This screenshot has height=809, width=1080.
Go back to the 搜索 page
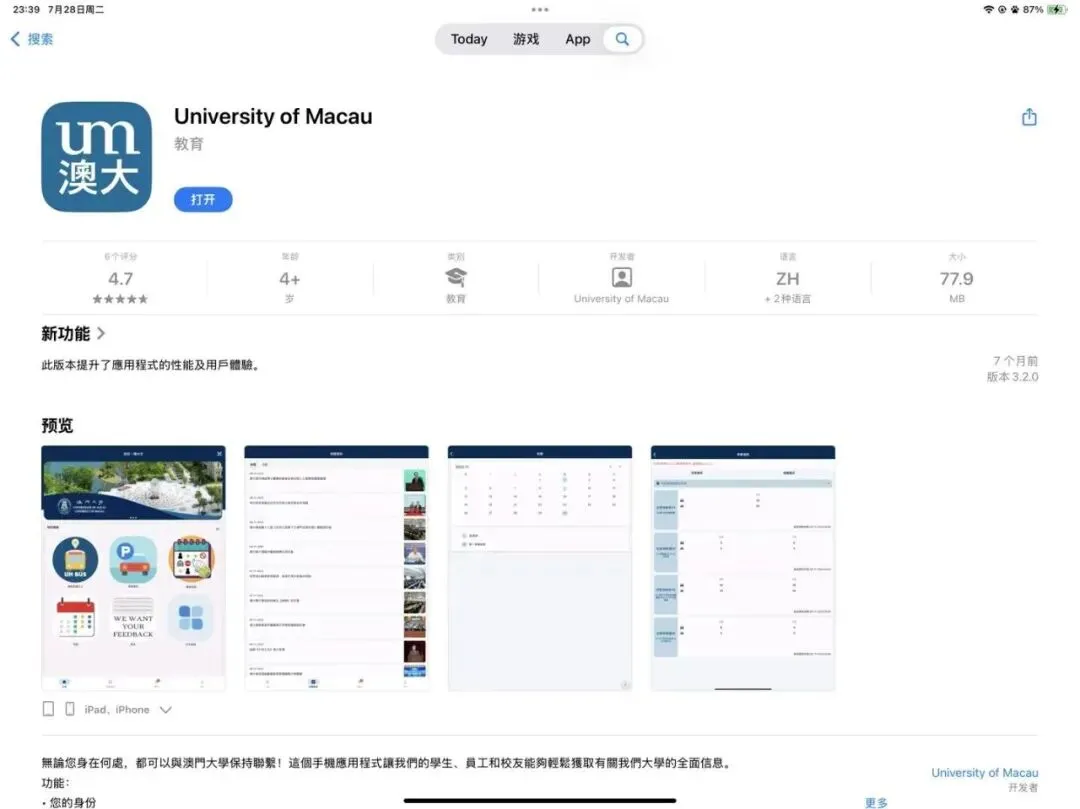(x=32, y=39)
